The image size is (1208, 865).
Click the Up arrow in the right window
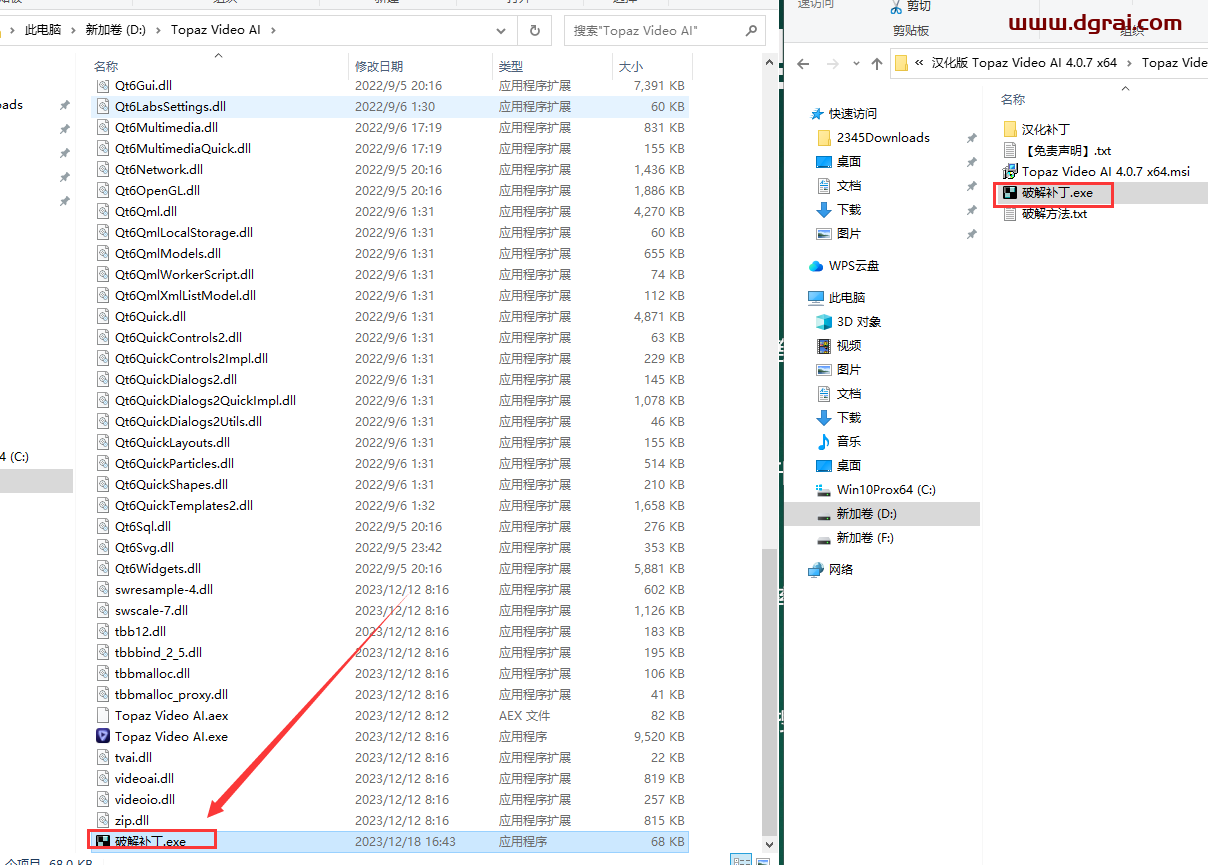(x=876, y=63)
